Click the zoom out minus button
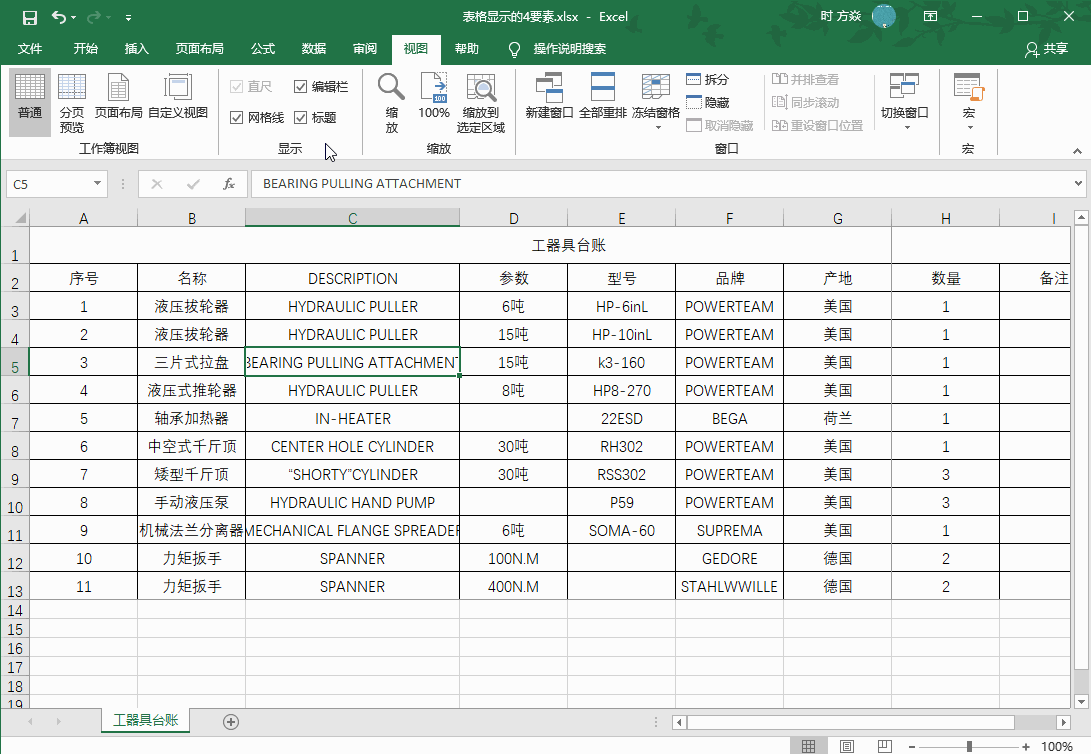The height and width of the screenshot is (754, 1091). pyautogui.click(x=911, y=746)
